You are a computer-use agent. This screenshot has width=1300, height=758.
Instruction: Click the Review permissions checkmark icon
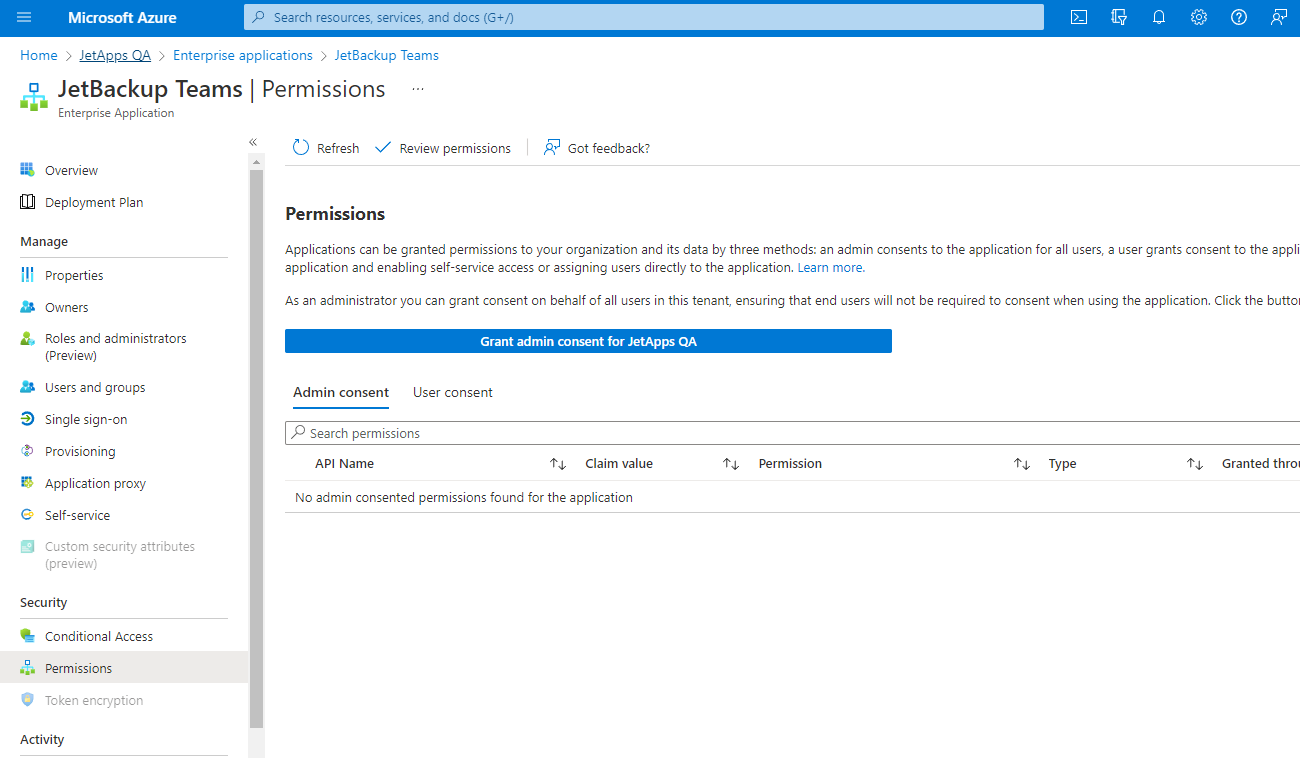coord(383,148)
